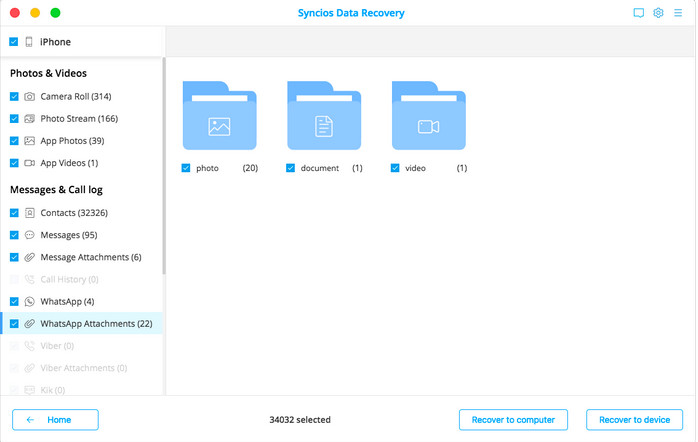The image size is (698, 442).
Task: Click the Kik icon in sidebar
Action: click(29, 390)
